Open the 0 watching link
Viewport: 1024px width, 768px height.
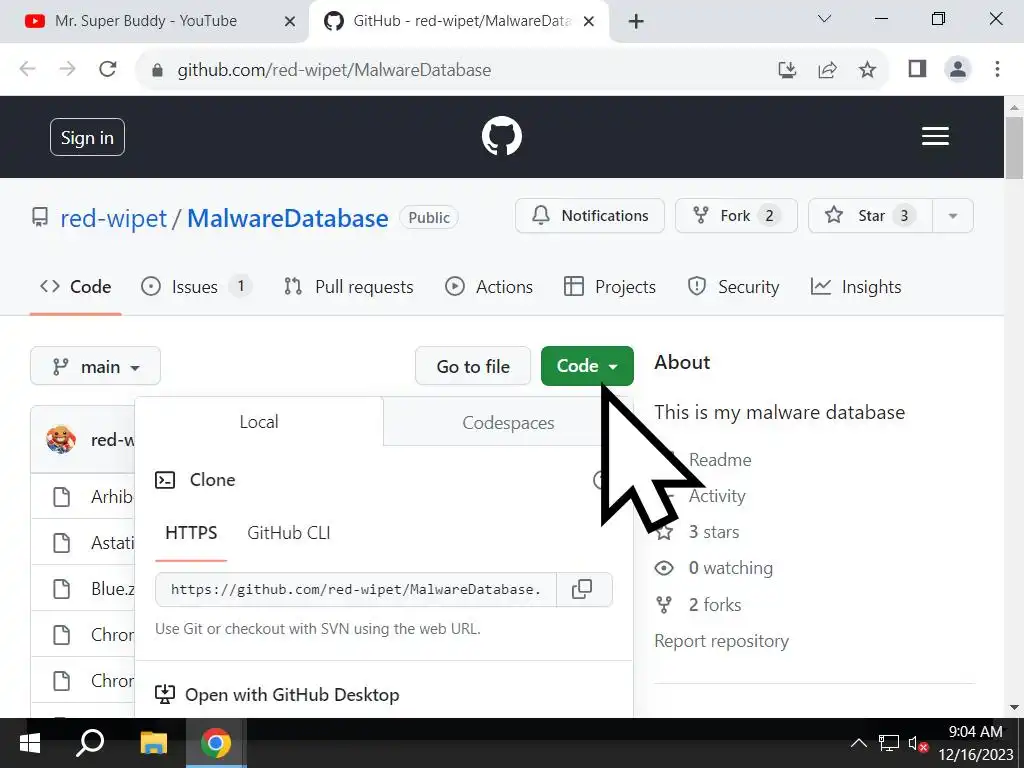[731, 568]
